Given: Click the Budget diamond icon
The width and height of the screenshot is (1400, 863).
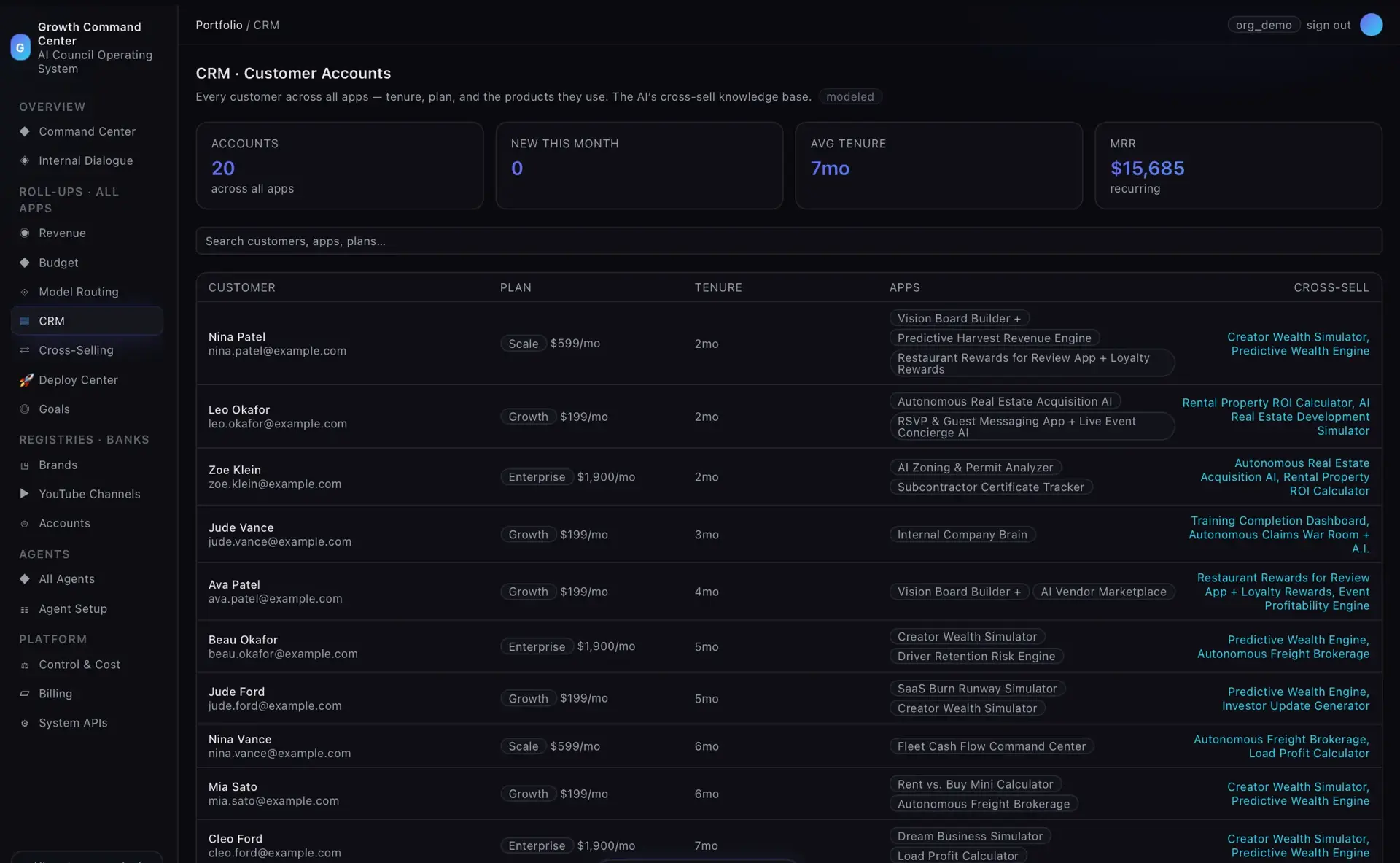Looking at the screenshot, I should pyautogui.click(x=25, y=263).
